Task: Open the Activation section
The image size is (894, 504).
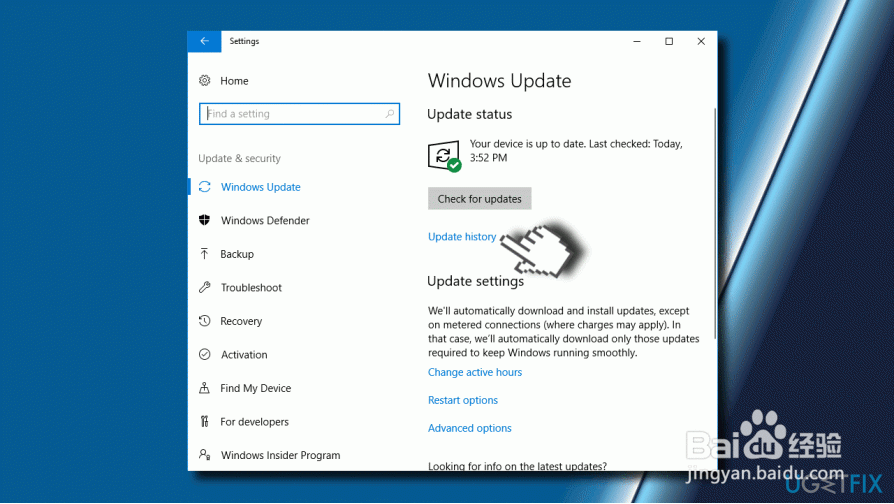Action: click(x=244, y=355)
